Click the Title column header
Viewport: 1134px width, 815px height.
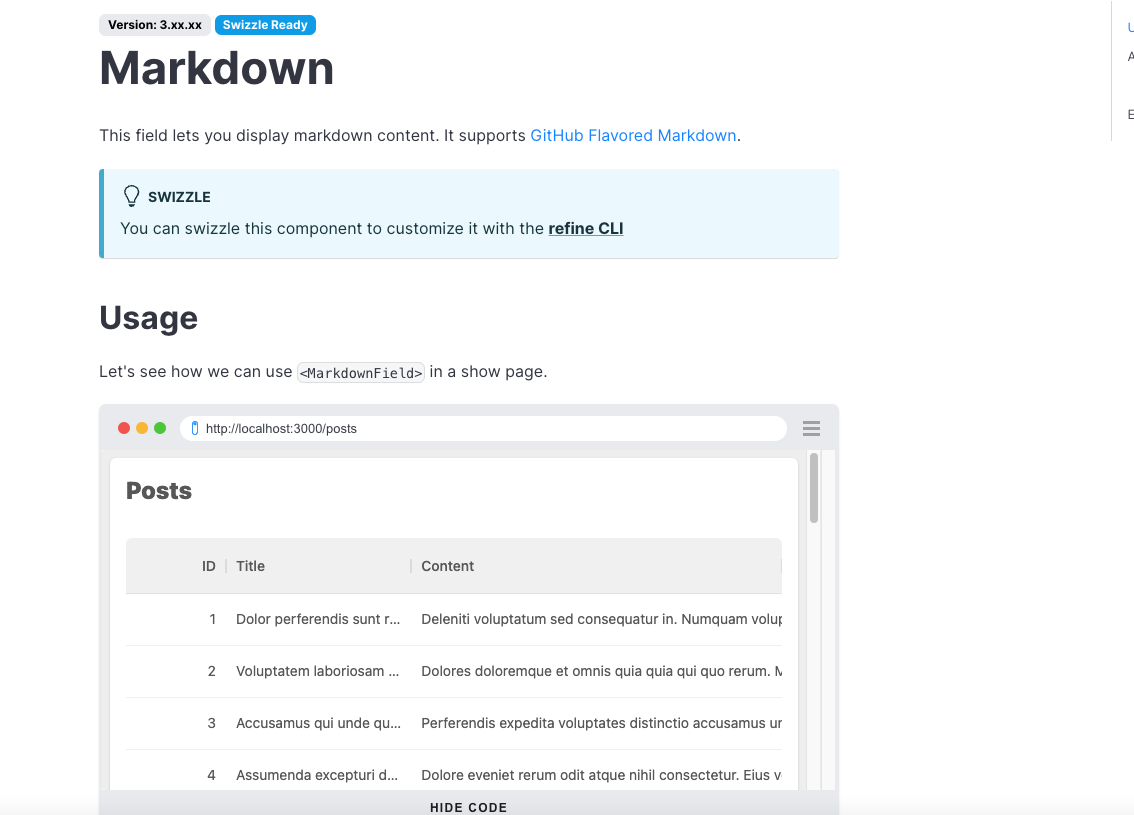click(x=250, y=566)
